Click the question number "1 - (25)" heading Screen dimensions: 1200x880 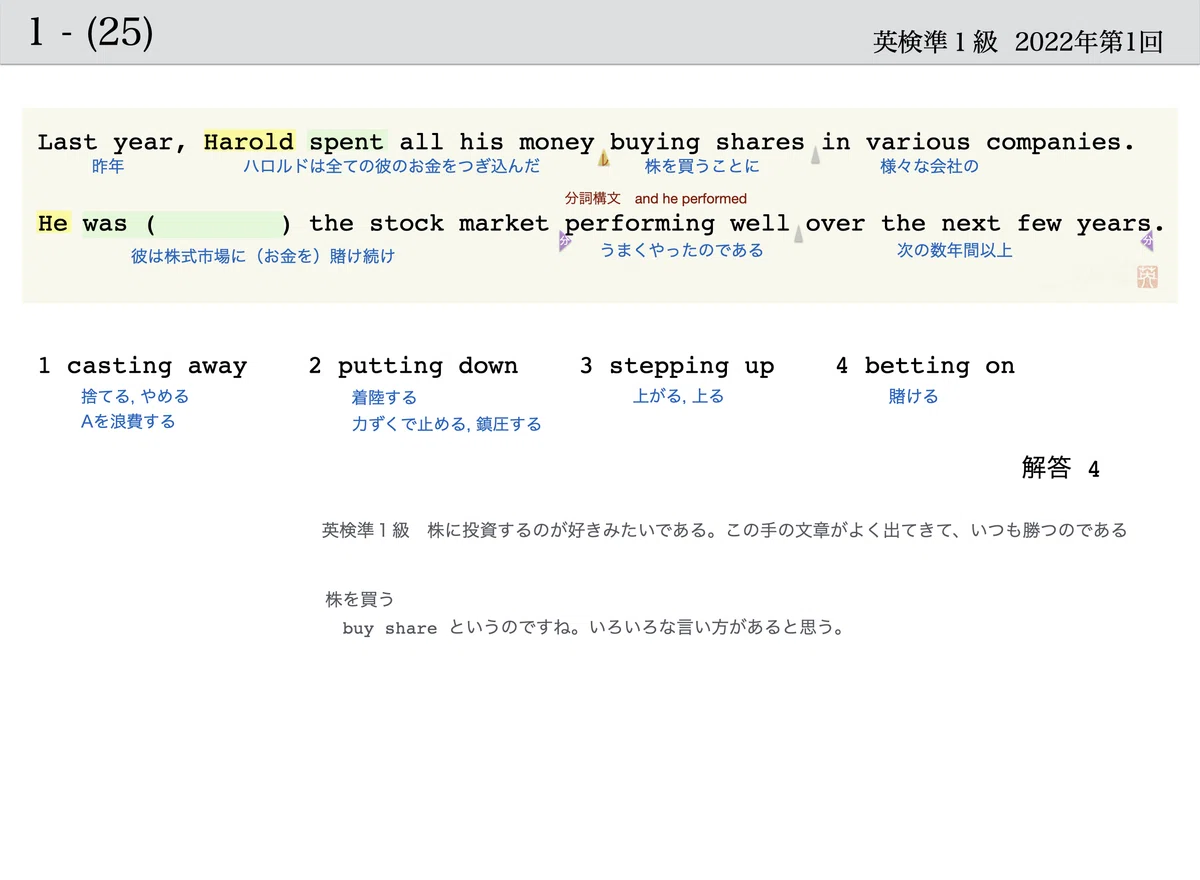pos(91,33)
